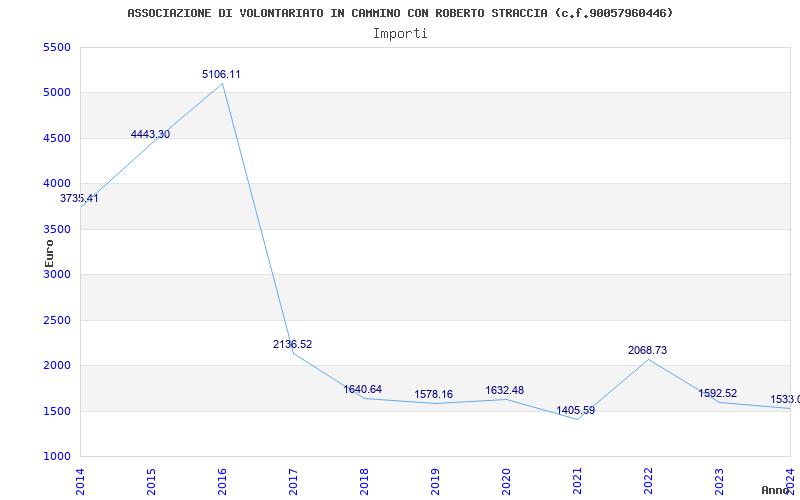800x500 pixels.
Task: Click the 4000 y-axis value
Action: [x=57, y=184]
